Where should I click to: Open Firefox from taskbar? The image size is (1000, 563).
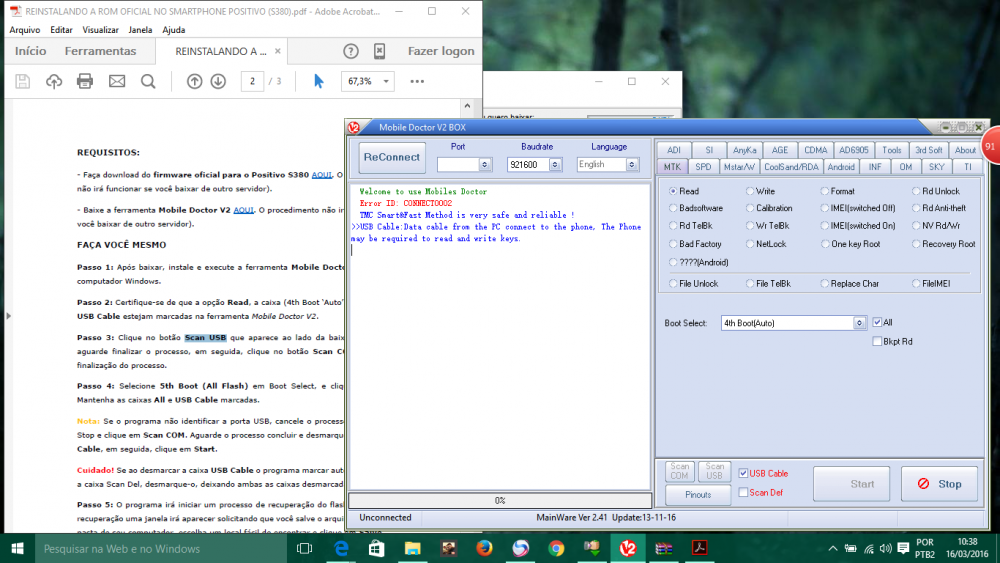[484, 548]
